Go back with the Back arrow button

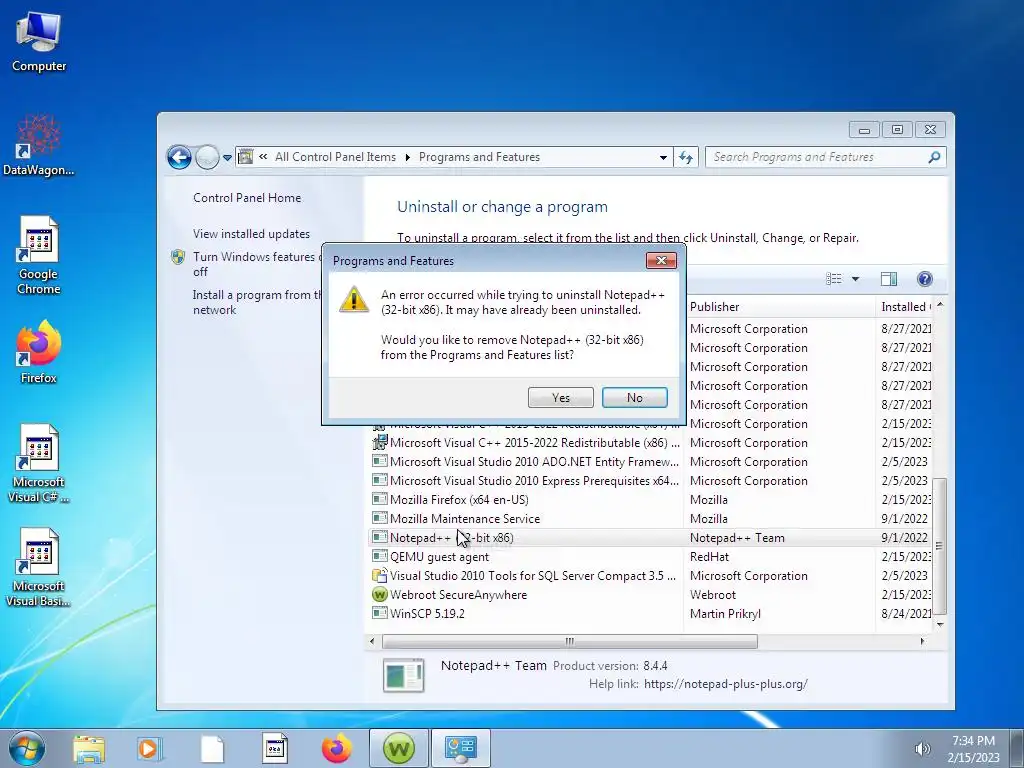179,157
